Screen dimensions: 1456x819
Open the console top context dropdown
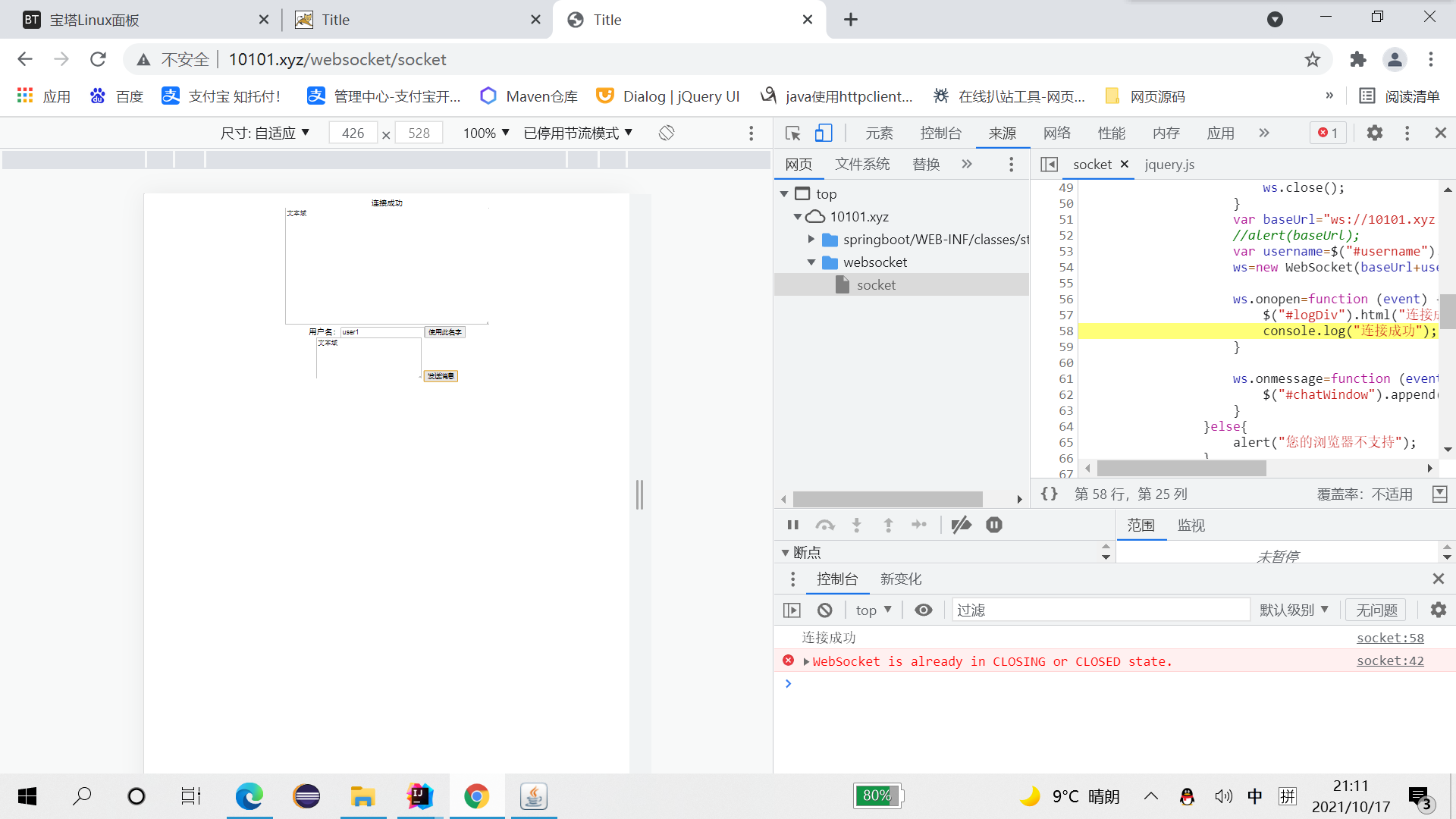point(874,610)
